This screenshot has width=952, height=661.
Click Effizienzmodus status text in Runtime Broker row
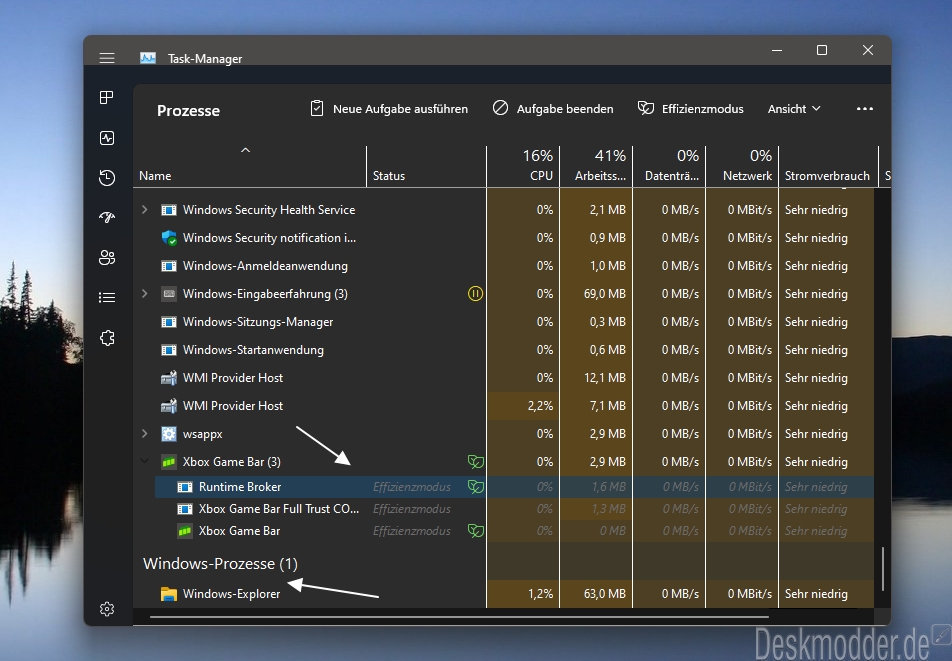[x=412, y=487]
